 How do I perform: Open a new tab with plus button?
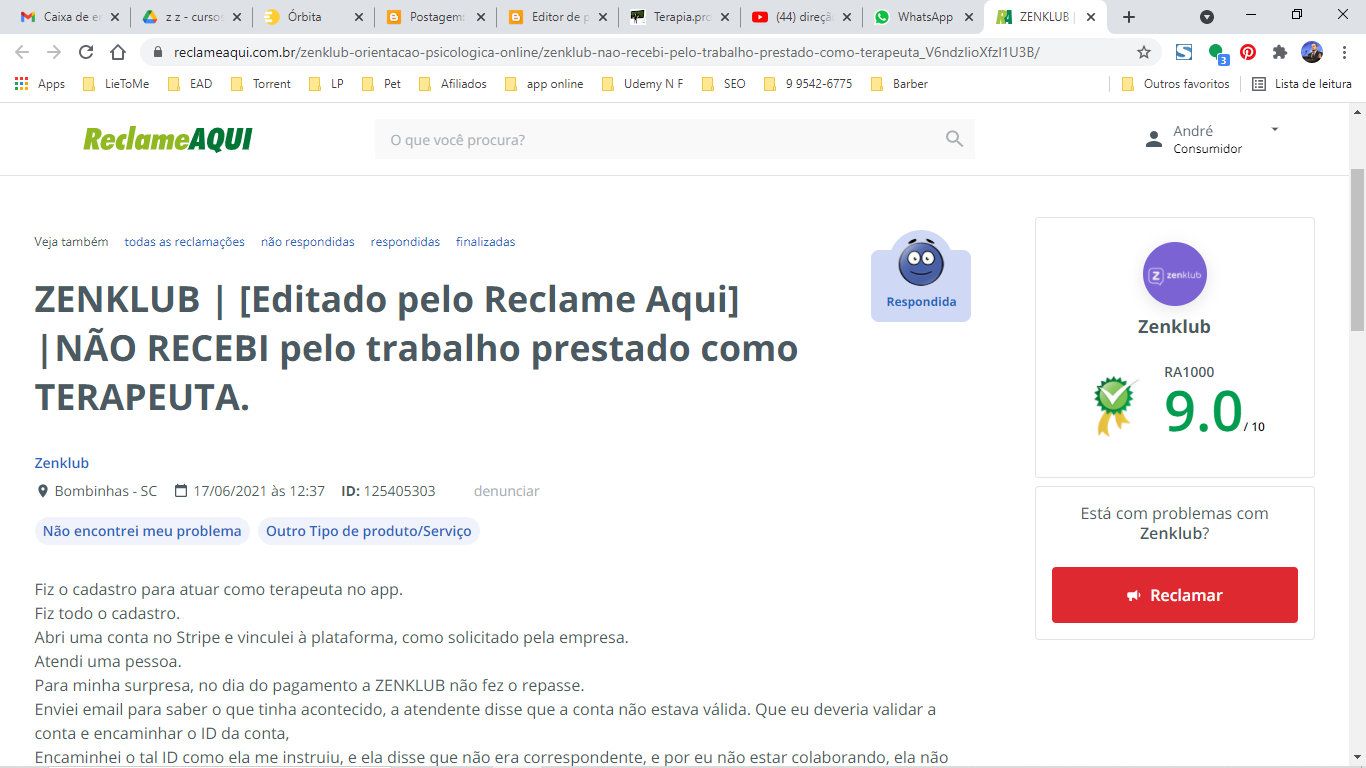pyautogui.click(x=1129, y=17)
